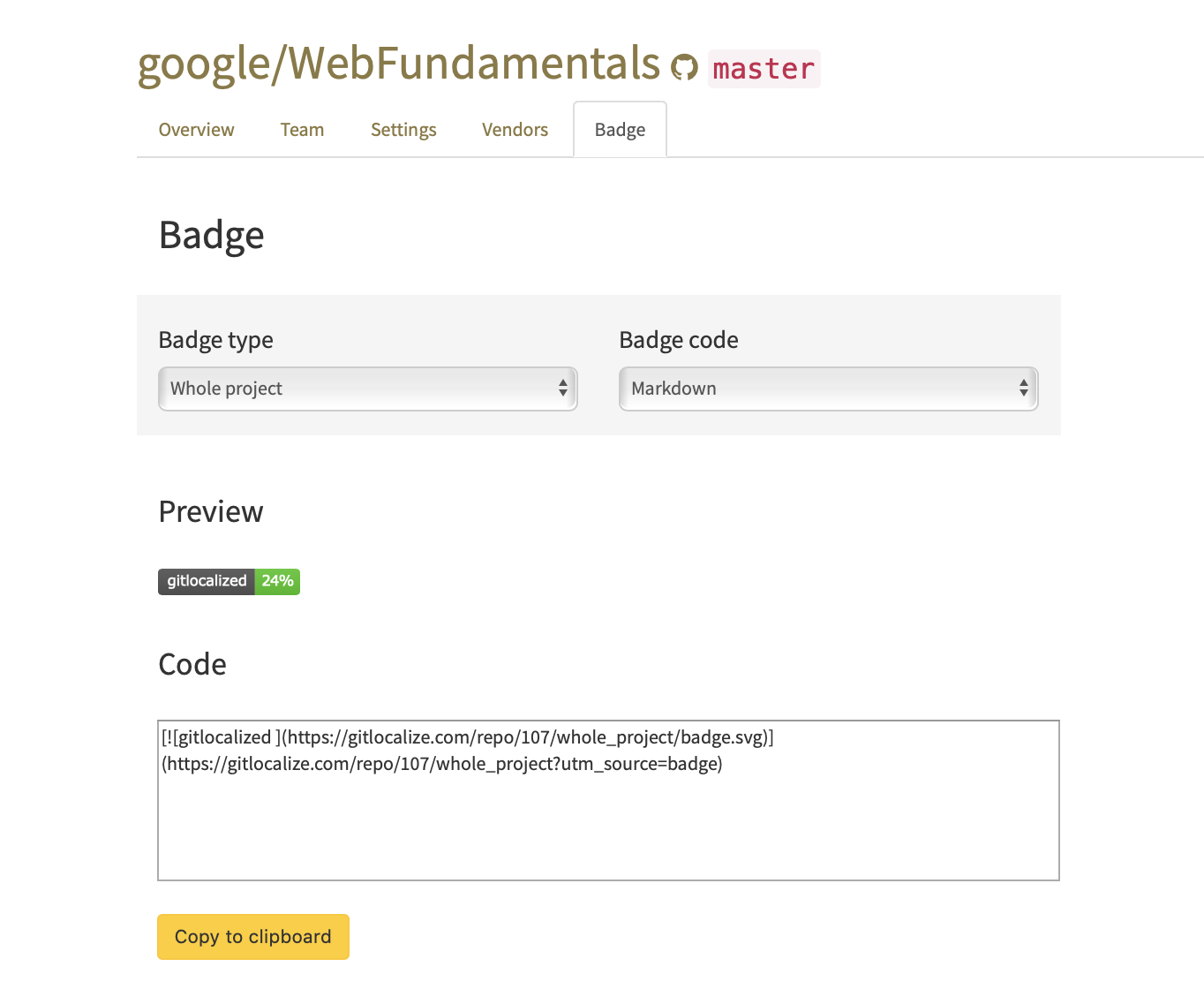
Task: Click the GitHub octocat icon by the title
Action: point(684,67)
